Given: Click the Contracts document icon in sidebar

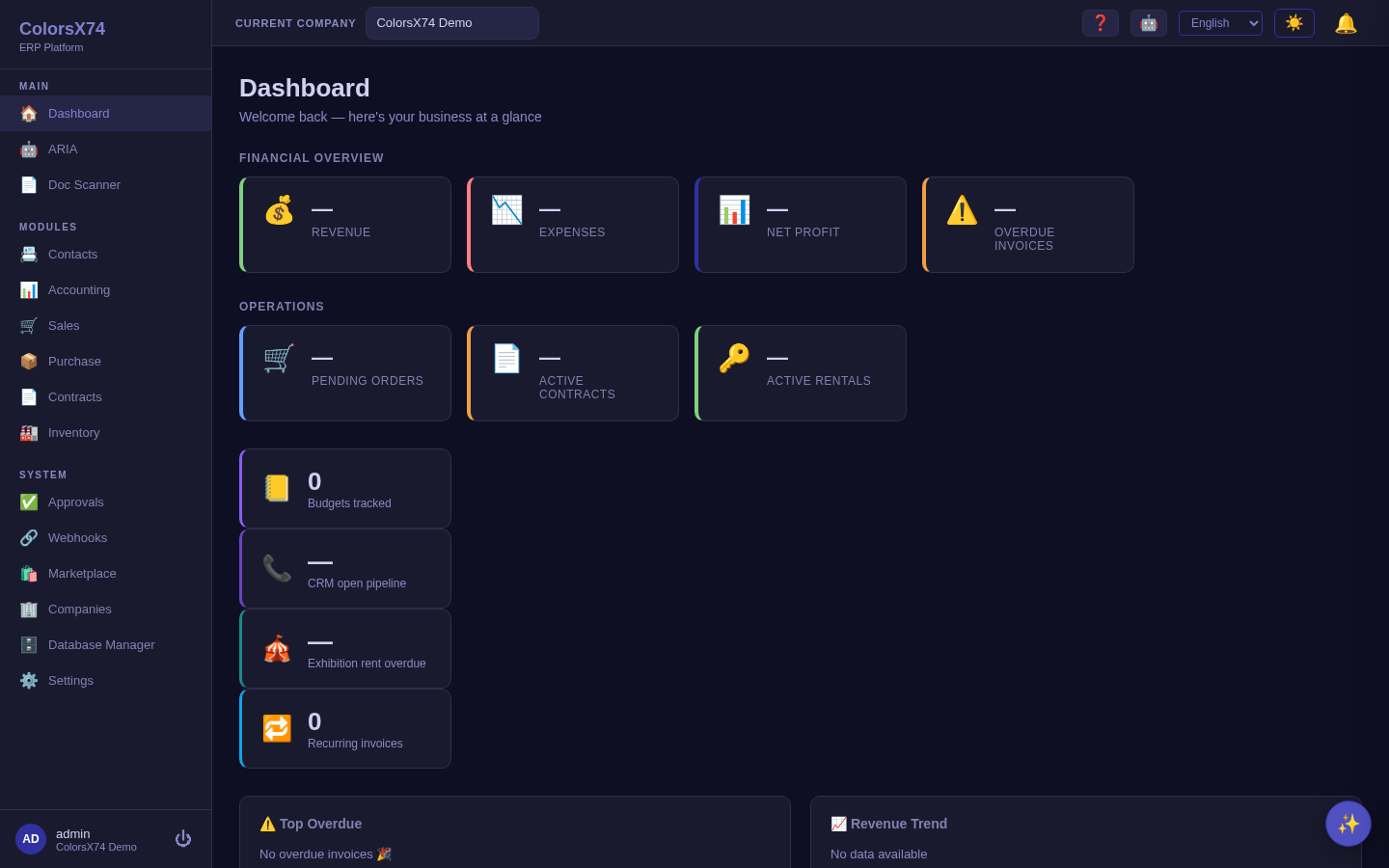Looking at the screenshot, I should pyautogui.click(x=29, y=397).
